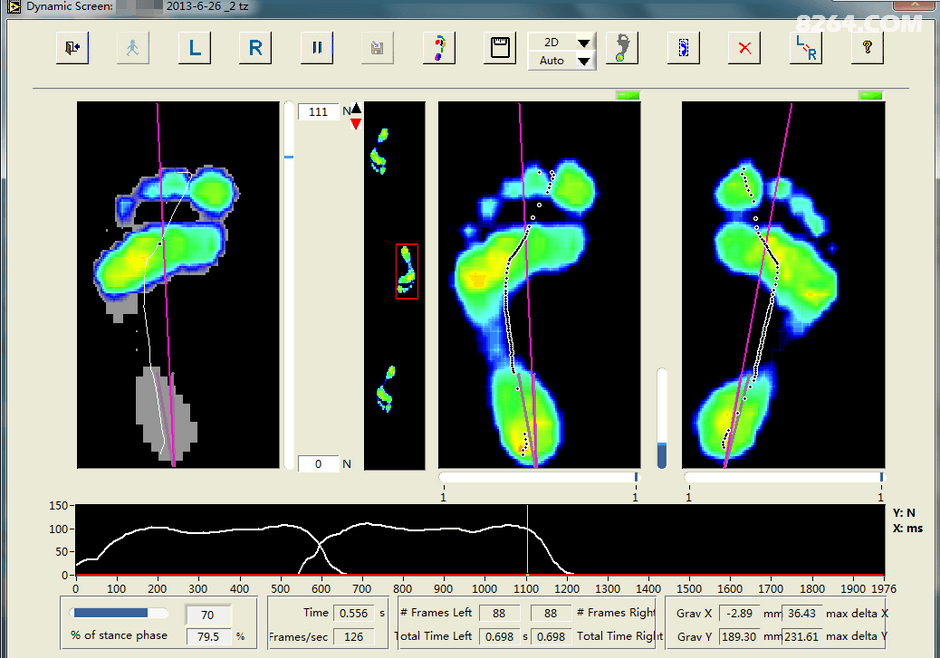The height and width of the screenshot is (658, 940).
Task: Click the exit door icon
Action: (x=74, y=48)
